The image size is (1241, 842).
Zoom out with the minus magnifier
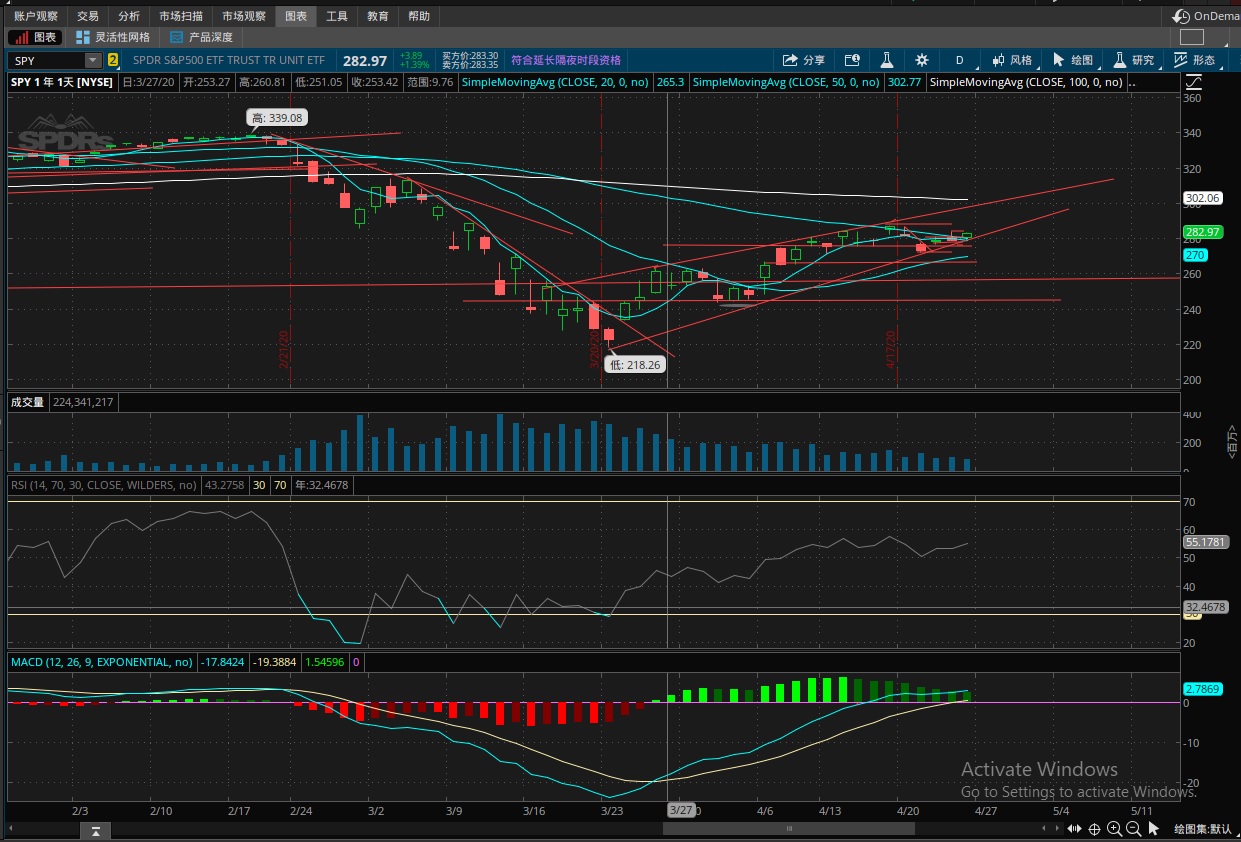coord(1134,829)
